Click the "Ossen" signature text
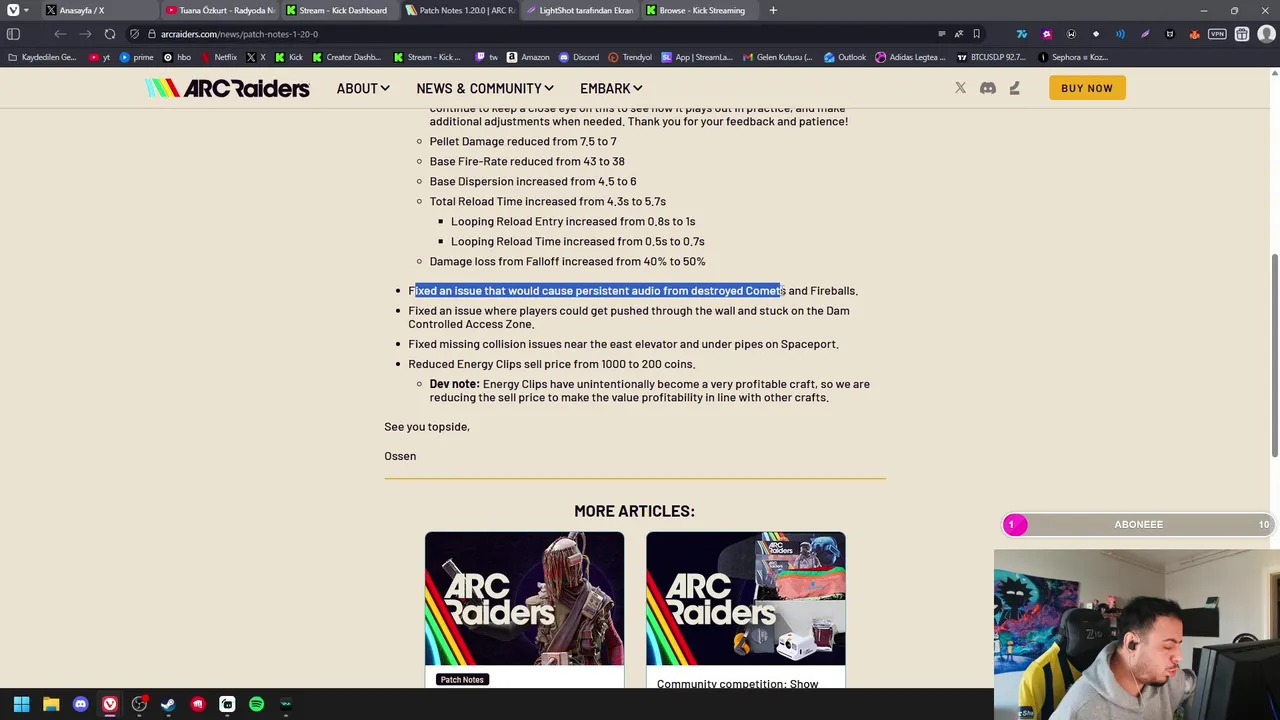Viewport: 1280px width, 720px height. [400, 456]
